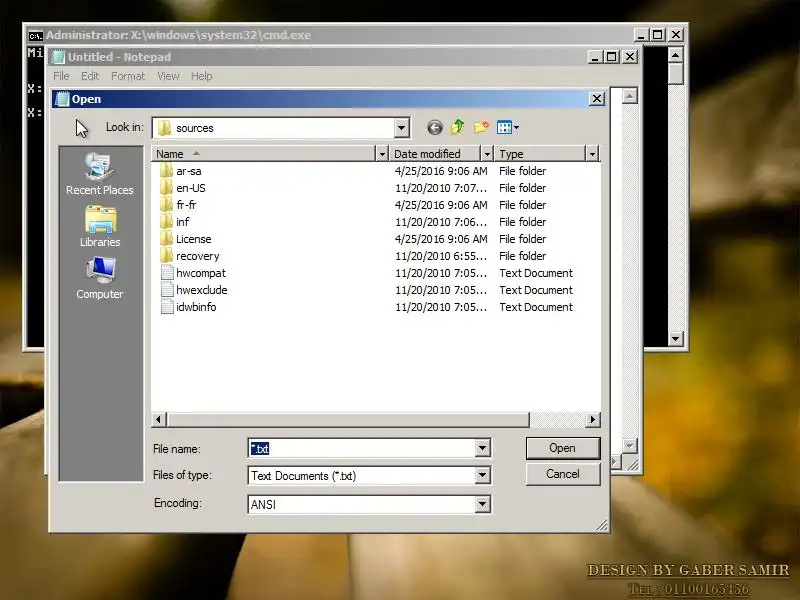Select the License folder name
Image resolution: width=800 pixels, height=600 pixels.
(x=193, y=239)
